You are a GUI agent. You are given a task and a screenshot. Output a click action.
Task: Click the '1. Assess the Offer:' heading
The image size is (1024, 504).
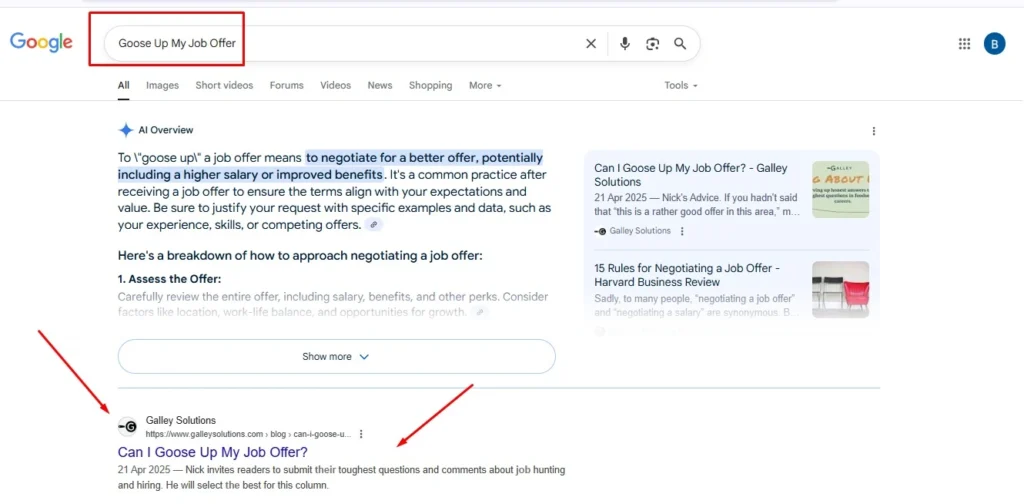point(170,279)
